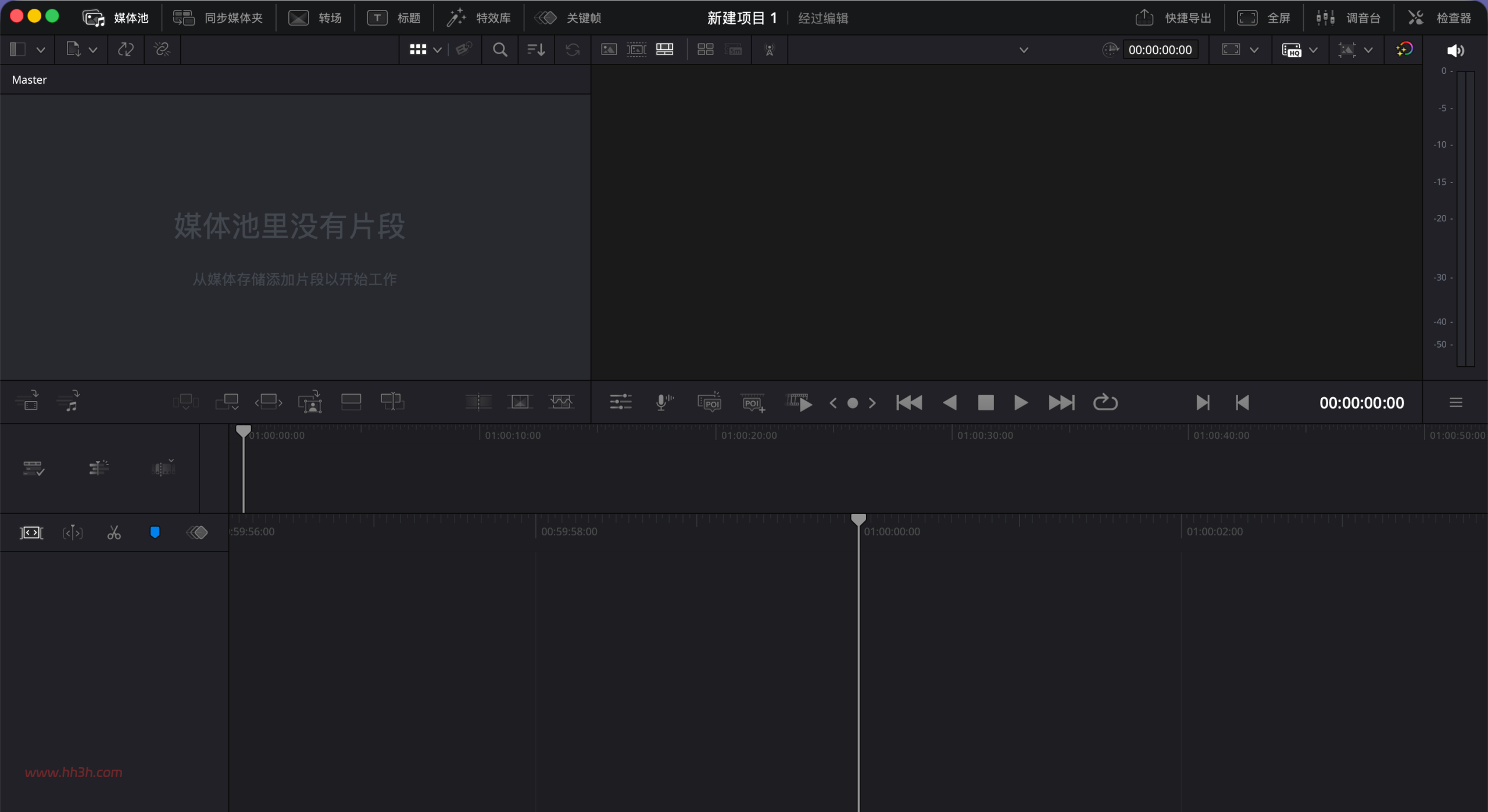The image size is (1488, 812).
Task: Expand the safe area overlay dropdown arrow
Action: [1368, 50]
